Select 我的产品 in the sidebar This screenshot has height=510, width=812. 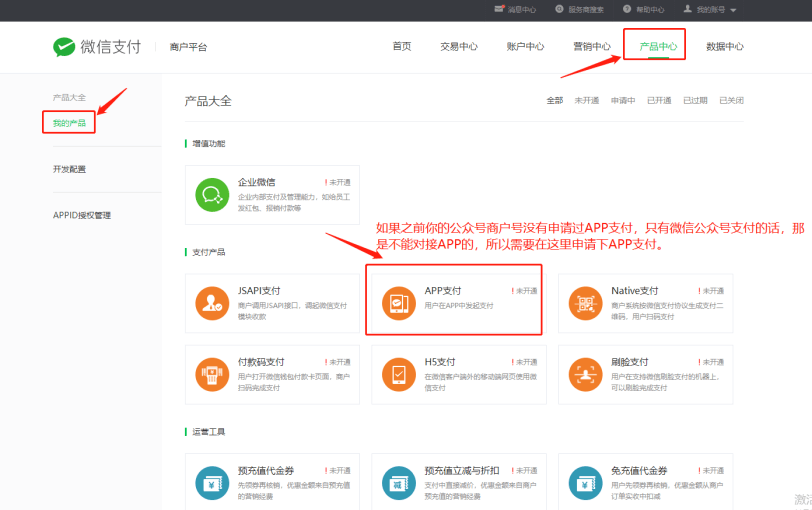click(x=69, y=123)
